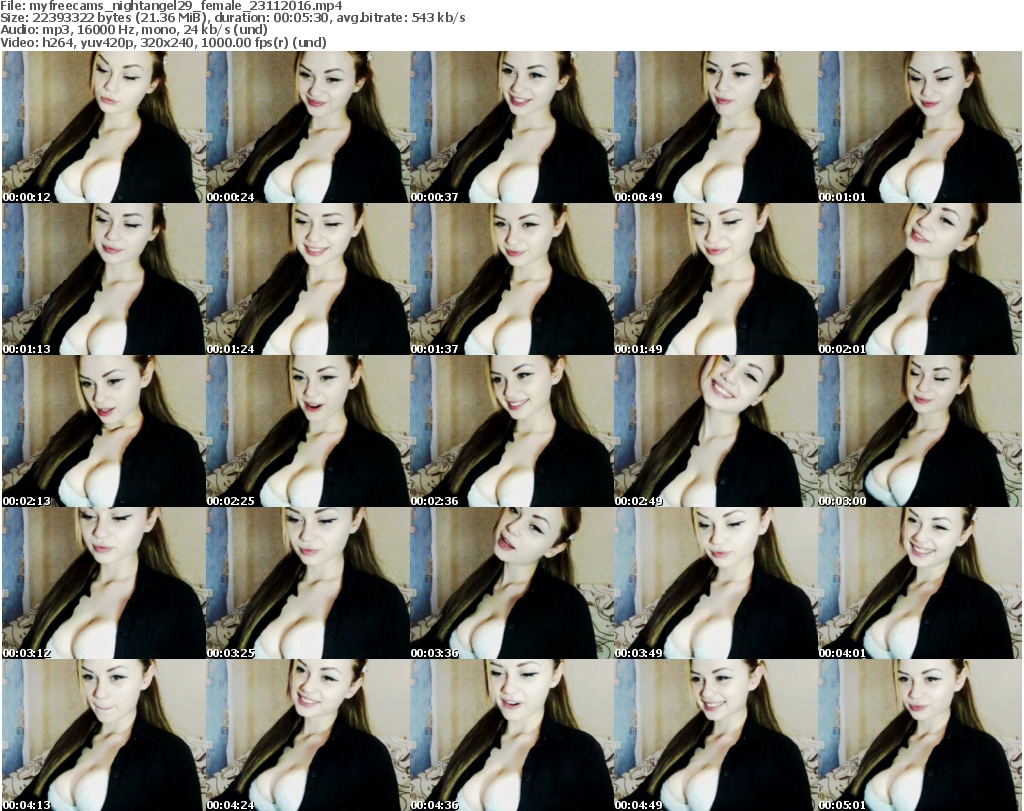Pick the frame stamped 00:02:01
This screenshot has height=811, width=1024.
click(920, 279)
